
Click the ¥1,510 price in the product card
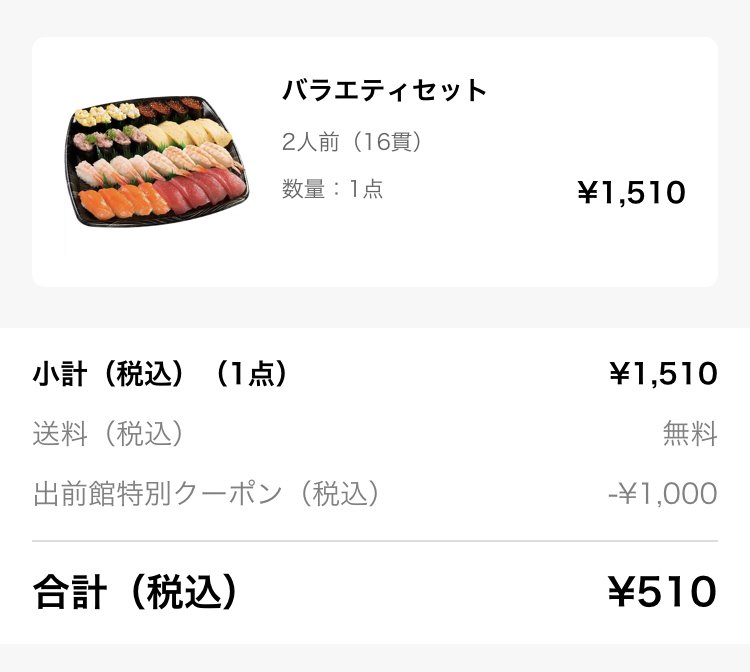click(632, 193)
